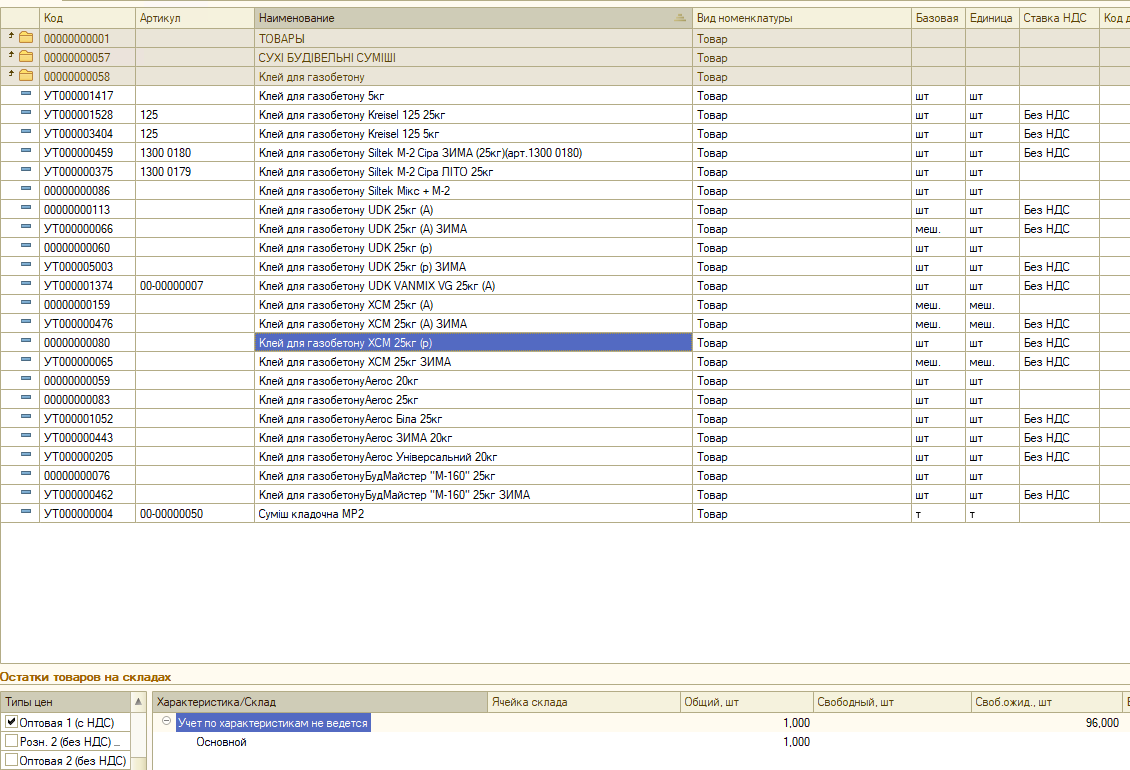
Task: Click item icon for row УТ000001528
Action: click(x=26, y=112)
